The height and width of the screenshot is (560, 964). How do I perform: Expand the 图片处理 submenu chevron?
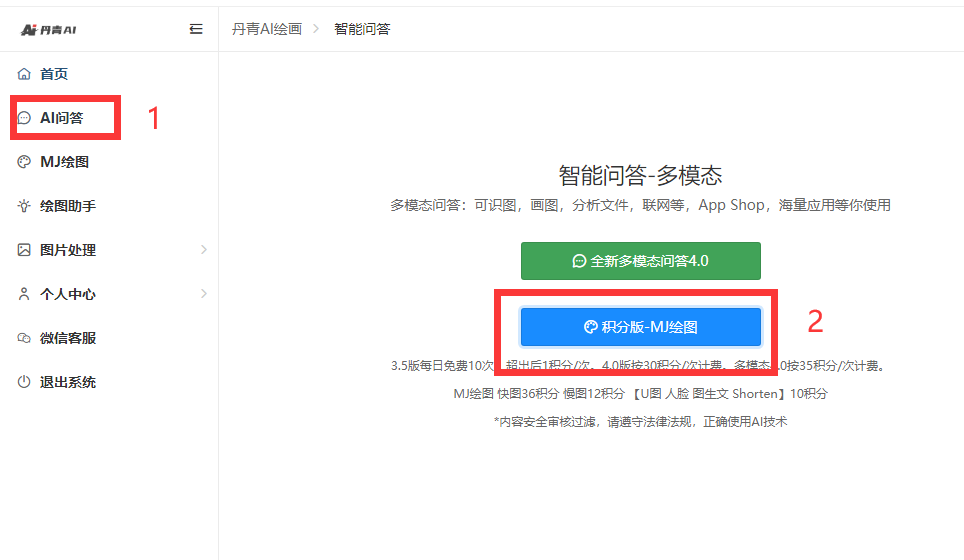point(204,250)
